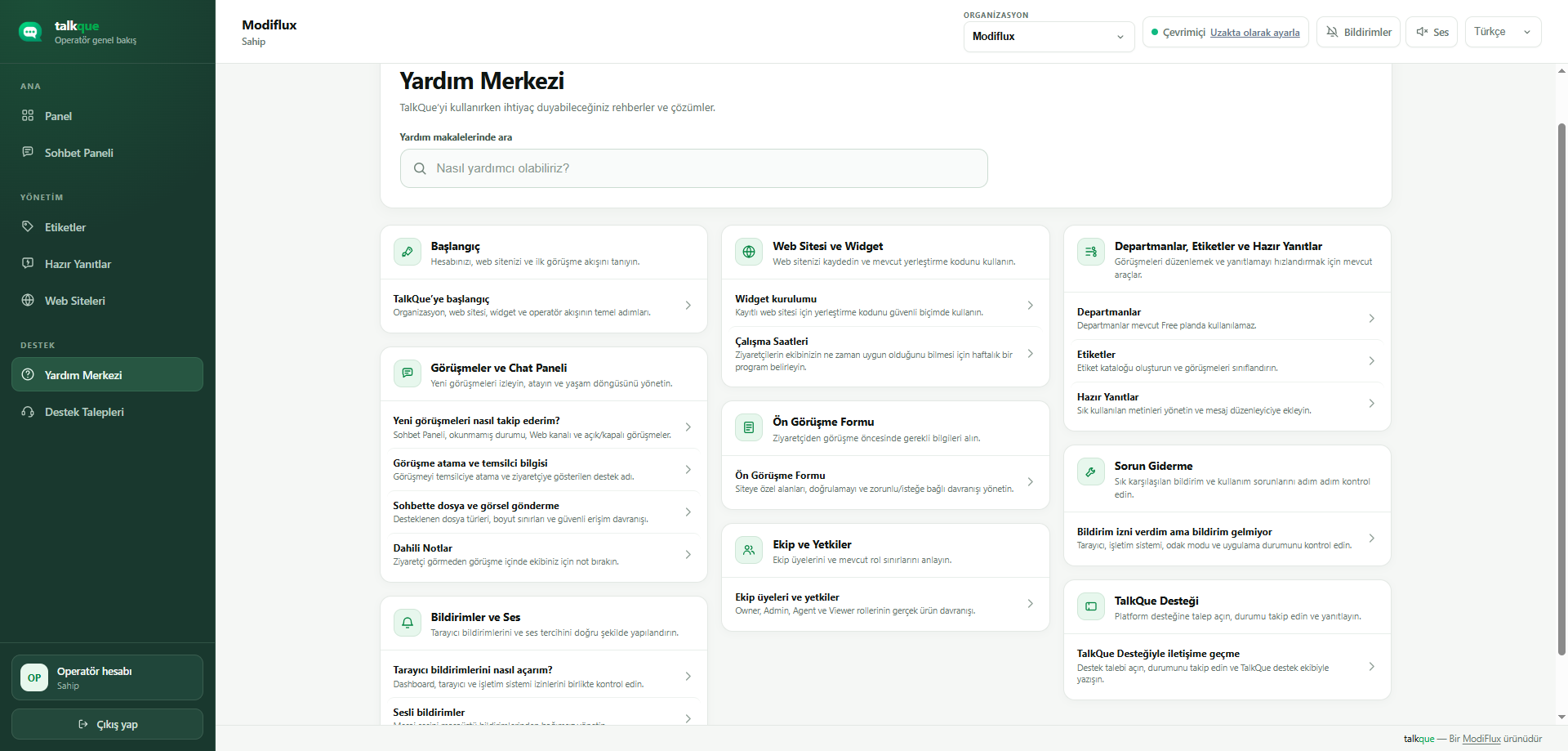Toggle Bildirimler notifications button in header
The image size is (1568, 751).
point(1359,32)
